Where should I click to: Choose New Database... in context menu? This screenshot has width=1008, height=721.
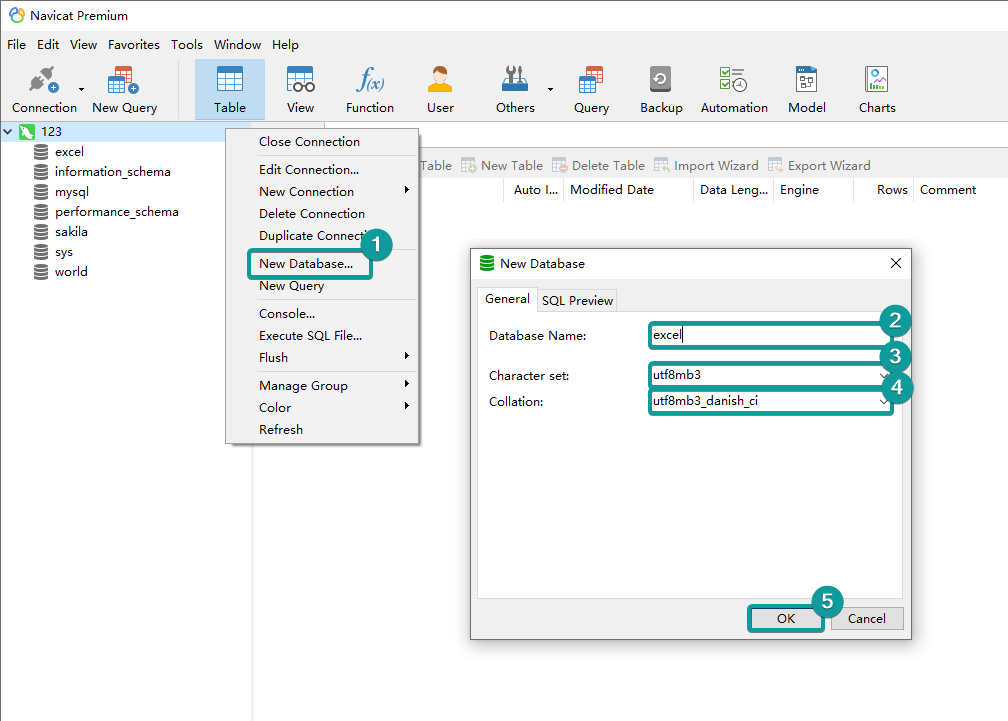(306, 264)
